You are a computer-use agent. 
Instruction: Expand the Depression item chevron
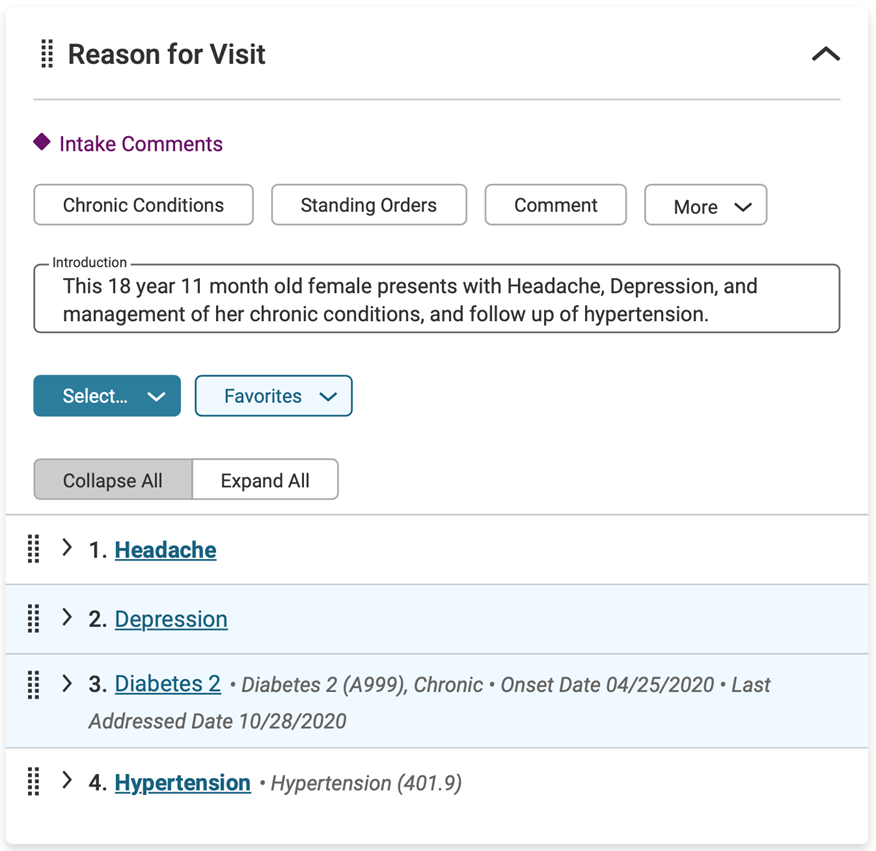coord(67,617)
